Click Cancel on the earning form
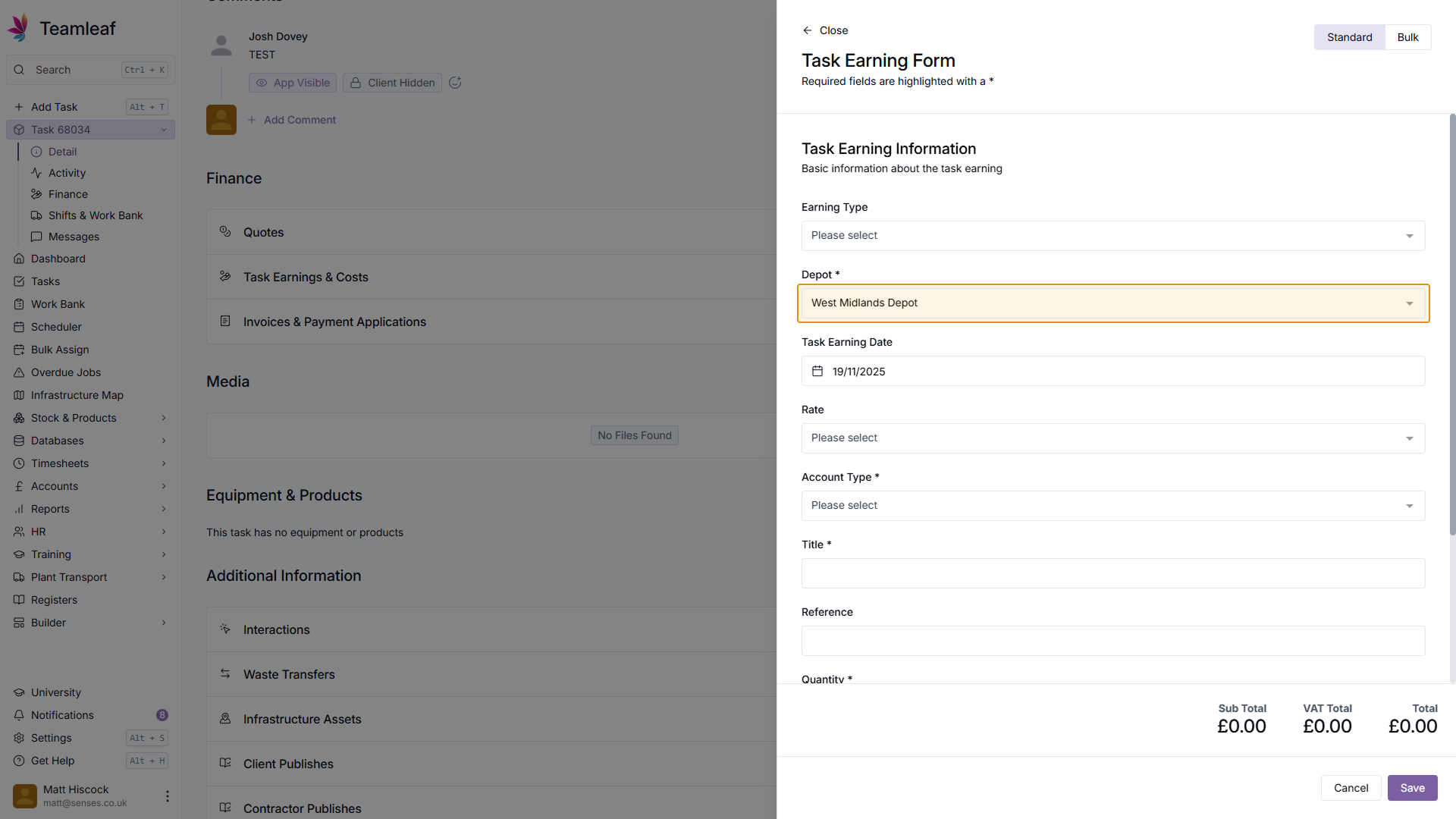 (x=1351, y=788)
